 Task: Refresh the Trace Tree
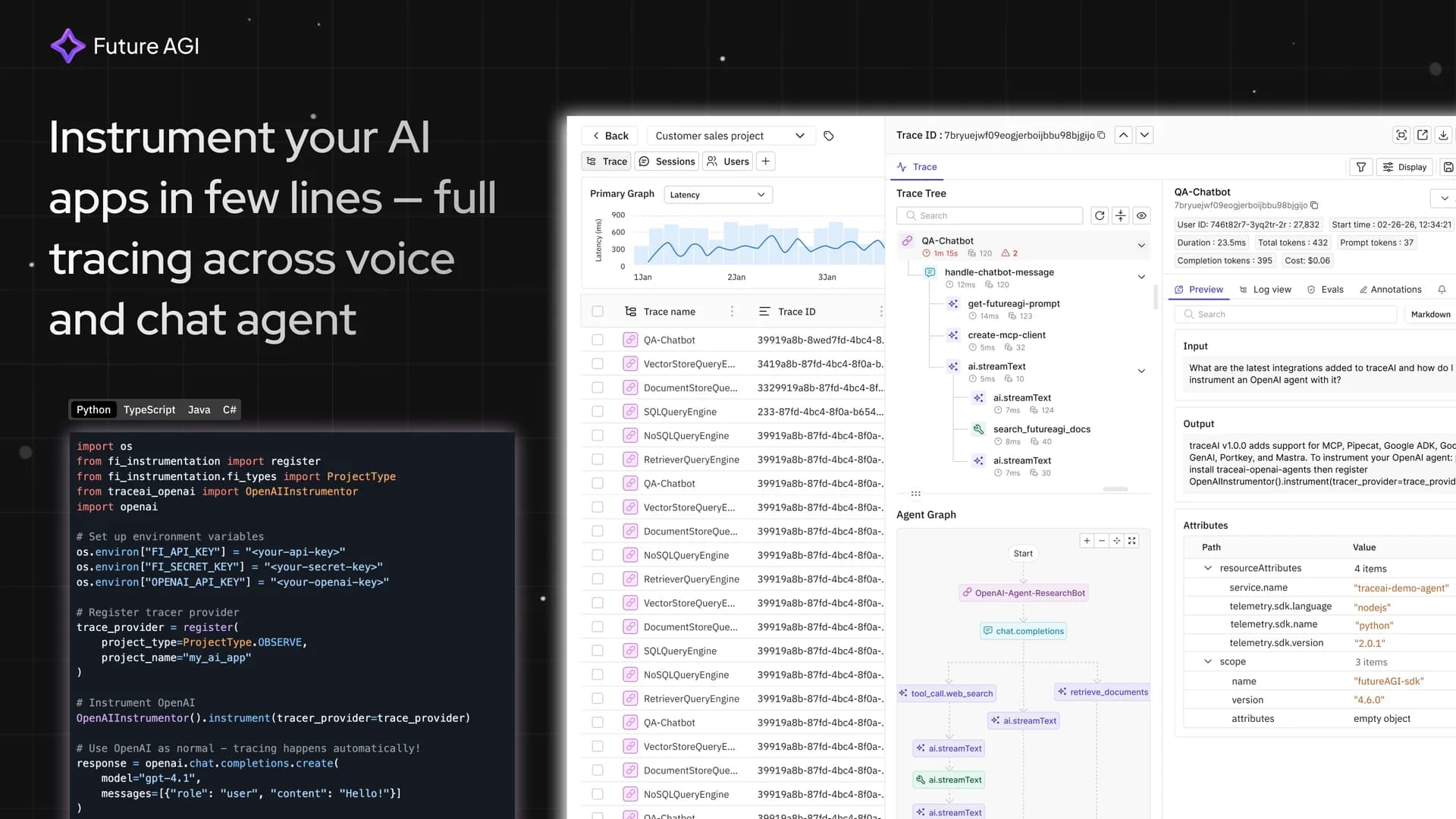[1100, 215]
